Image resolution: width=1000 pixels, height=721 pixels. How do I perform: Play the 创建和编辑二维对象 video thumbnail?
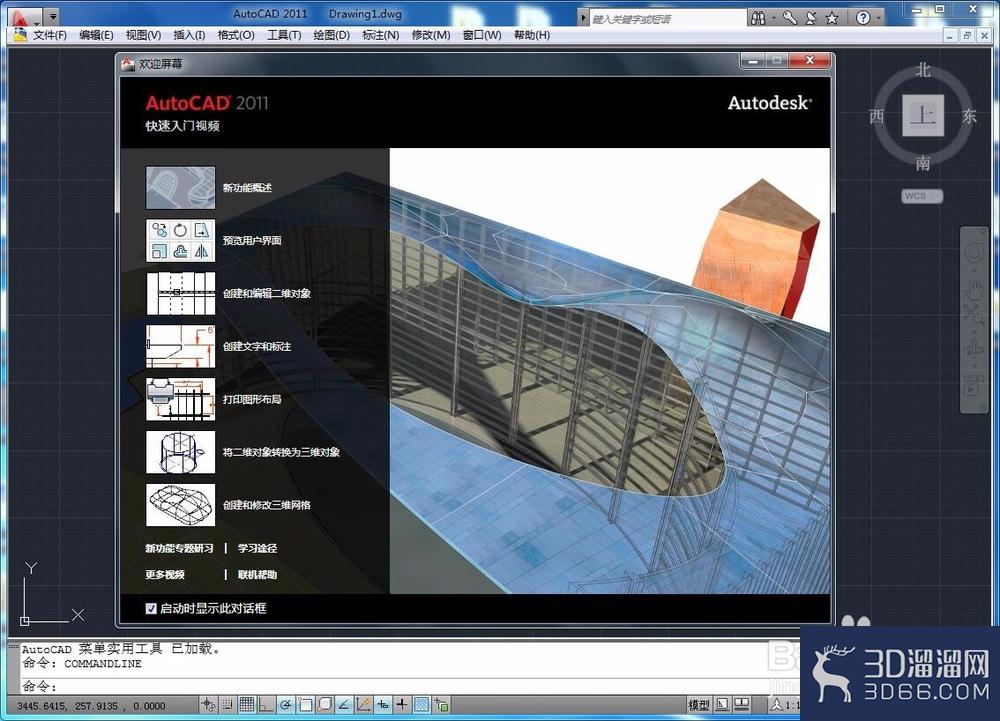pos(180,293)
